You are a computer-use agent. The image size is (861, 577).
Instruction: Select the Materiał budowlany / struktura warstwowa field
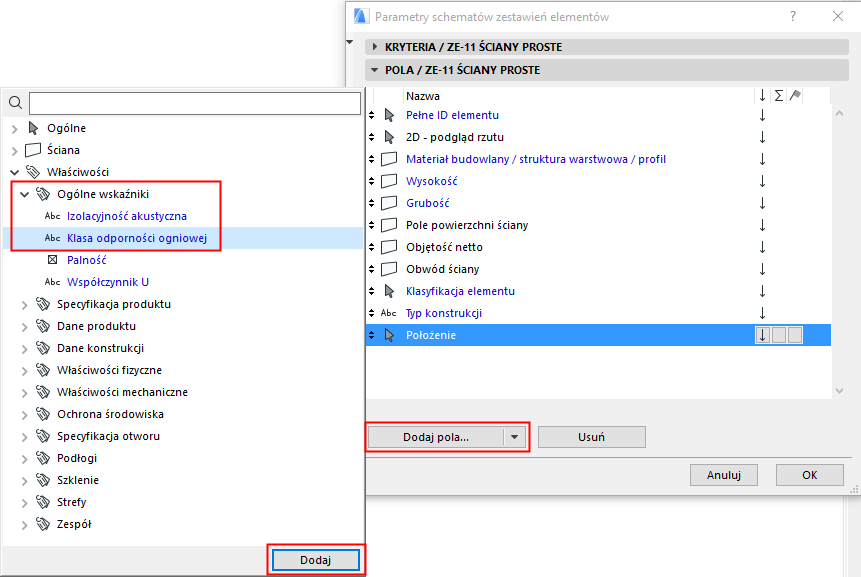(536, 159)
